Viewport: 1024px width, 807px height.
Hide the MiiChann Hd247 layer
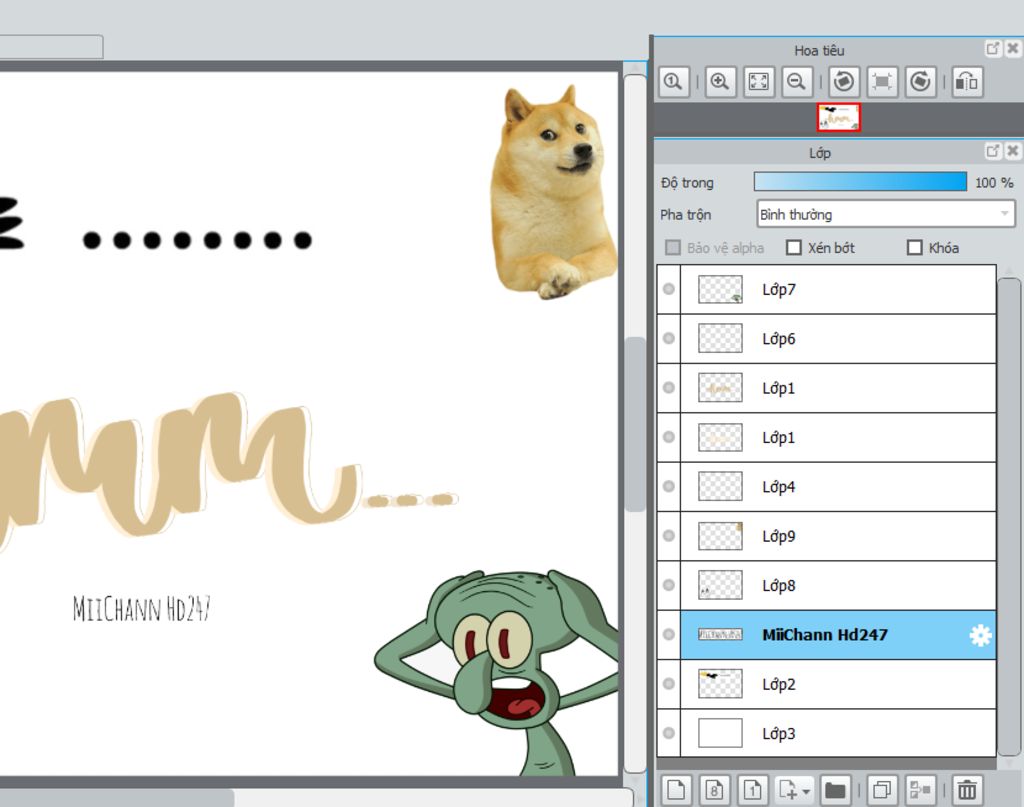pos(669,634)
